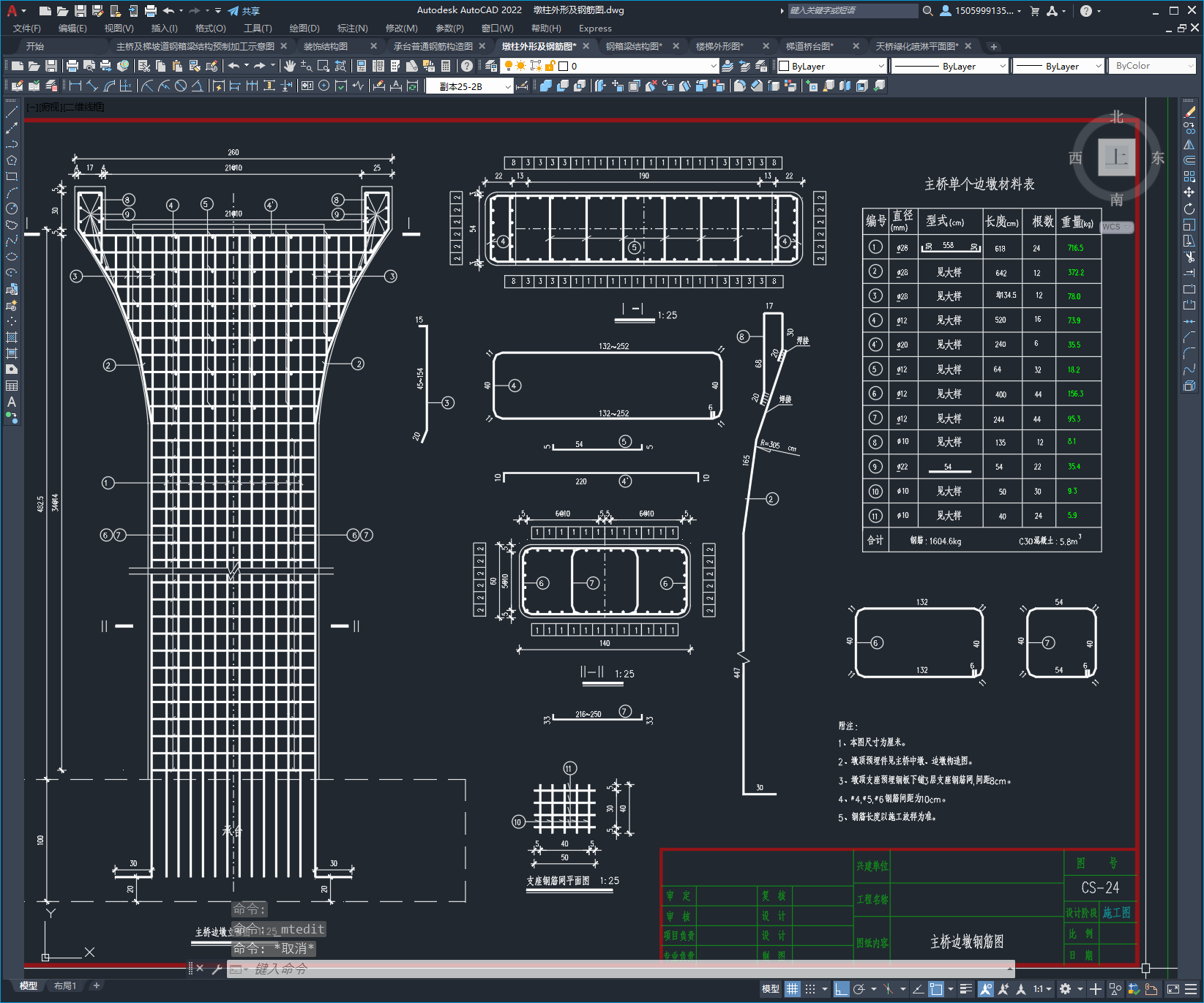Open the 绘图(D) menu
Image resolution: width=1204 pixels, height=1003 pixels.
pyautogui.click(x=304, y=28)
